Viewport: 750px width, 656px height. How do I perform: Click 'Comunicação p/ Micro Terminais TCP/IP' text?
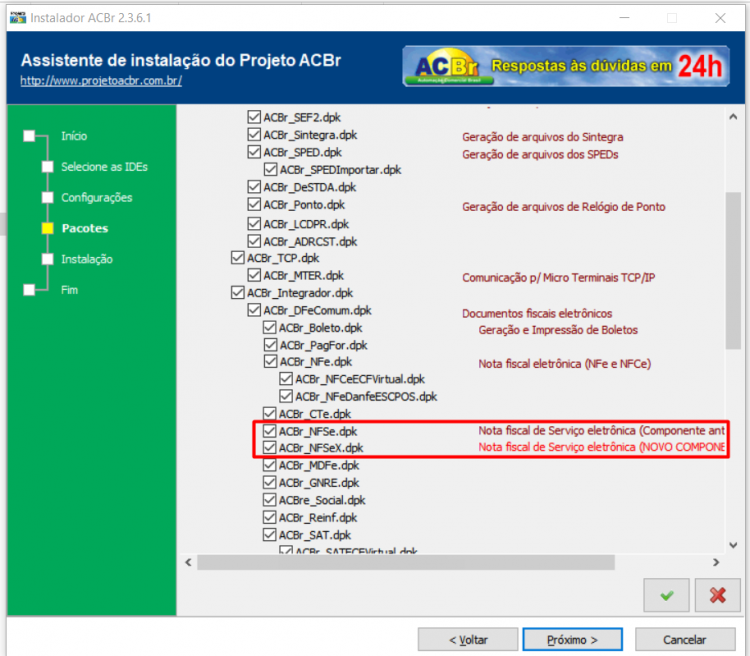point(558,278)
